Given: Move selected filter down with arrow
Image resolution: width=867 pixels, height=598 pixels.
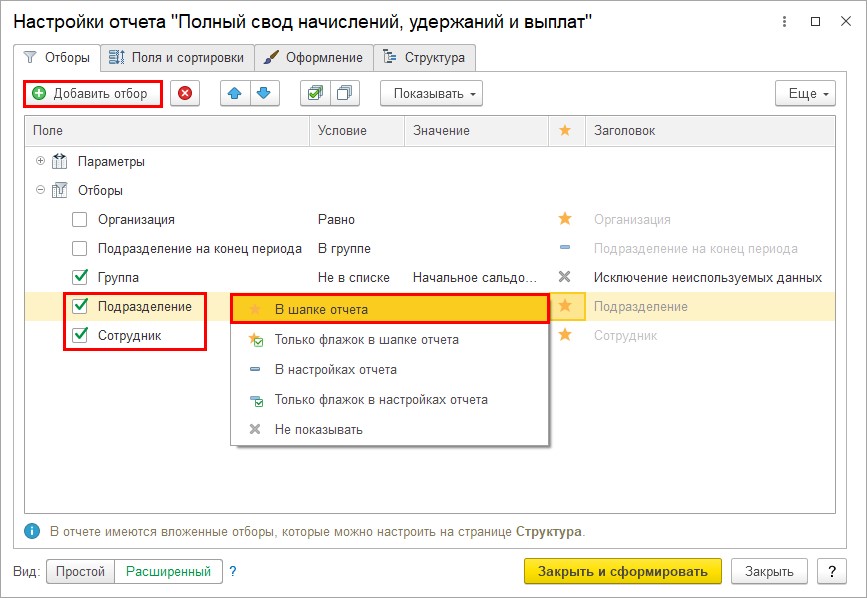Looking at the screenshot, I should click(x=264, y=93).
